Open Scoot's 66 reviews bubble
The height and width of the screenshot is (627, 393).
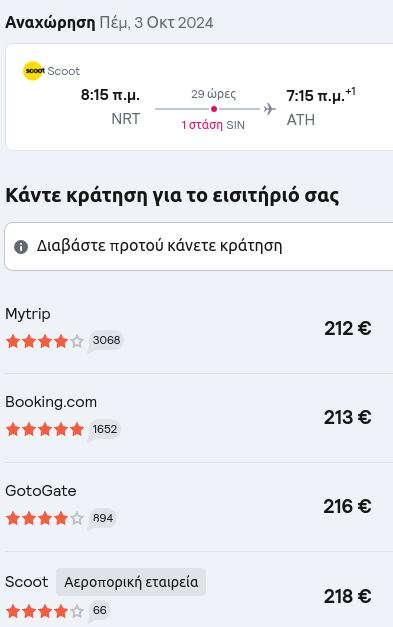pyautogui.click(x=99, y=611)
